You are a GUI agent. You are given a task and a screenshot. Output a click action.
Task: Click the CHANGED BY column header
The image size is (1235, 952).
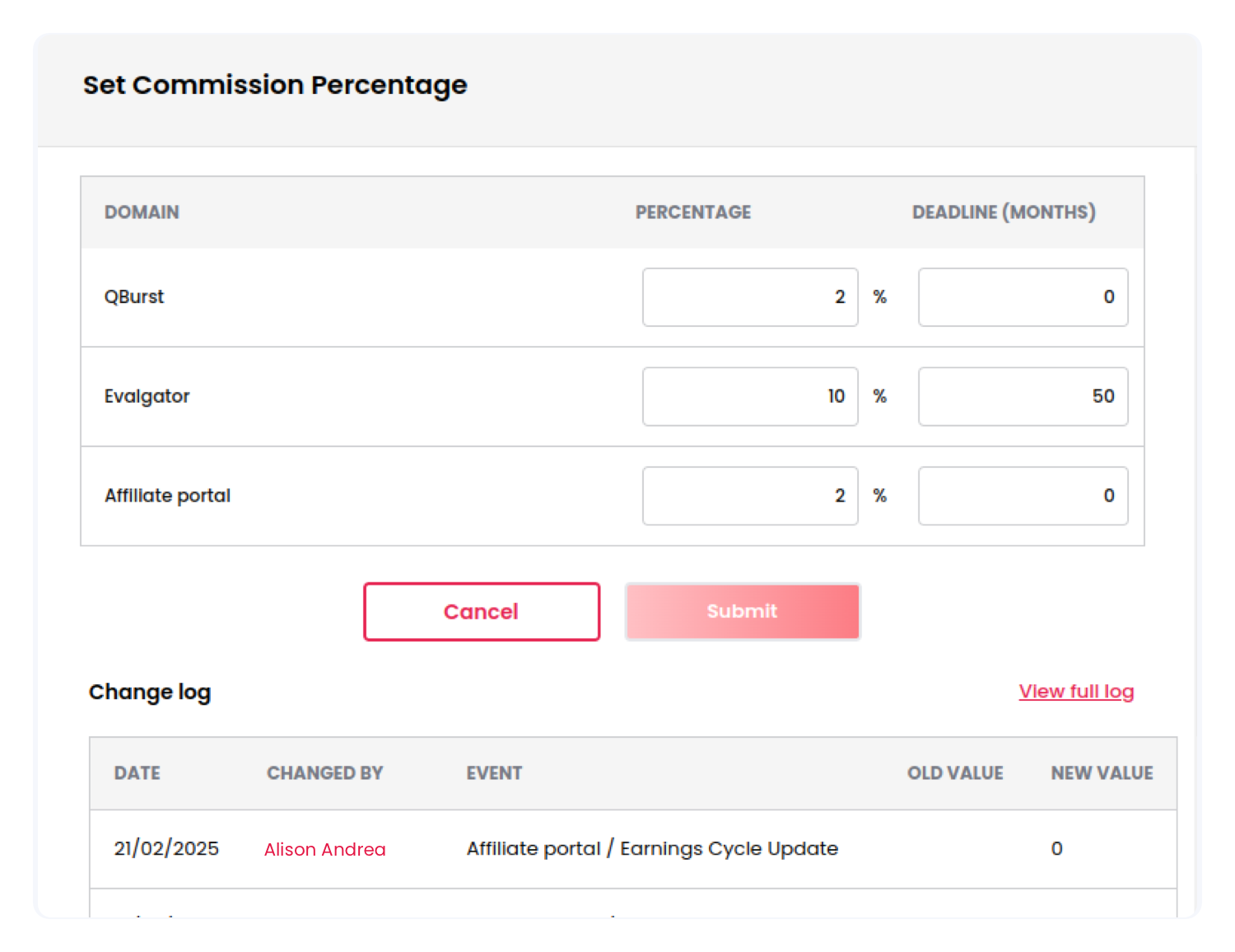coord(324,773)
